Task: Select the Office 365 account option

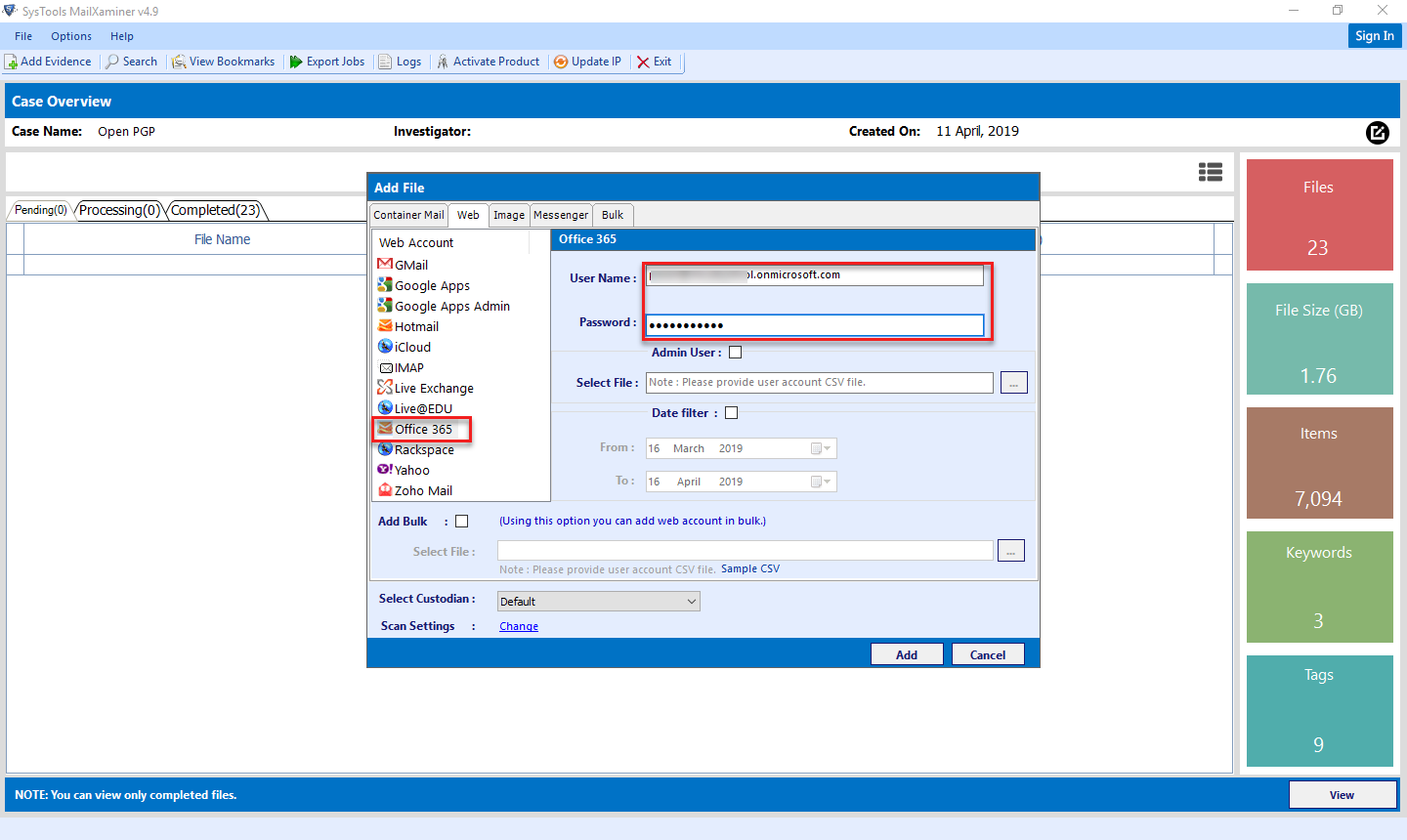Action: click(419, 429)
